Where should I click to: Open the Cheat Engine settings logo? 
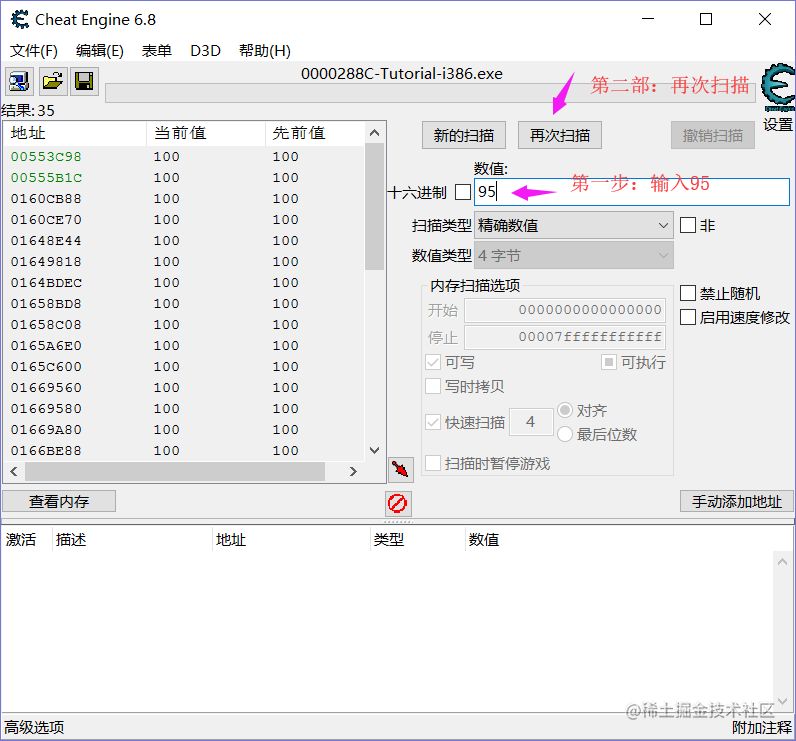click(x=778, y=87)
